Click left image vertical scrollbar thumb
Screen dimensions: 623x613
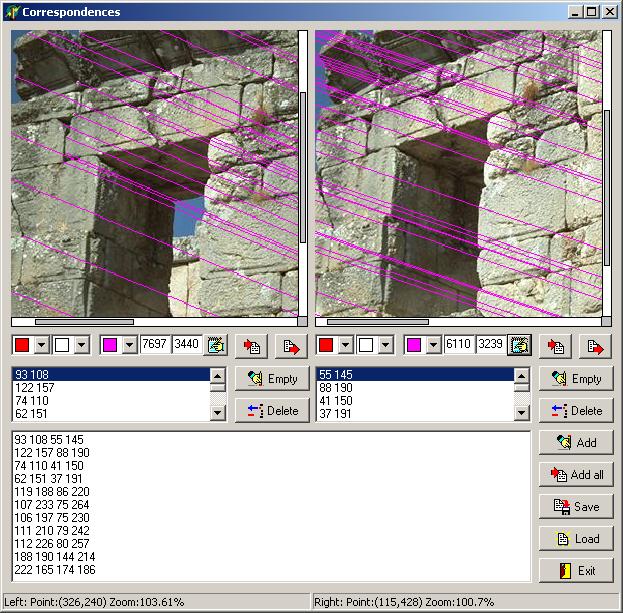pyautogui.click(x=303, y=167)
